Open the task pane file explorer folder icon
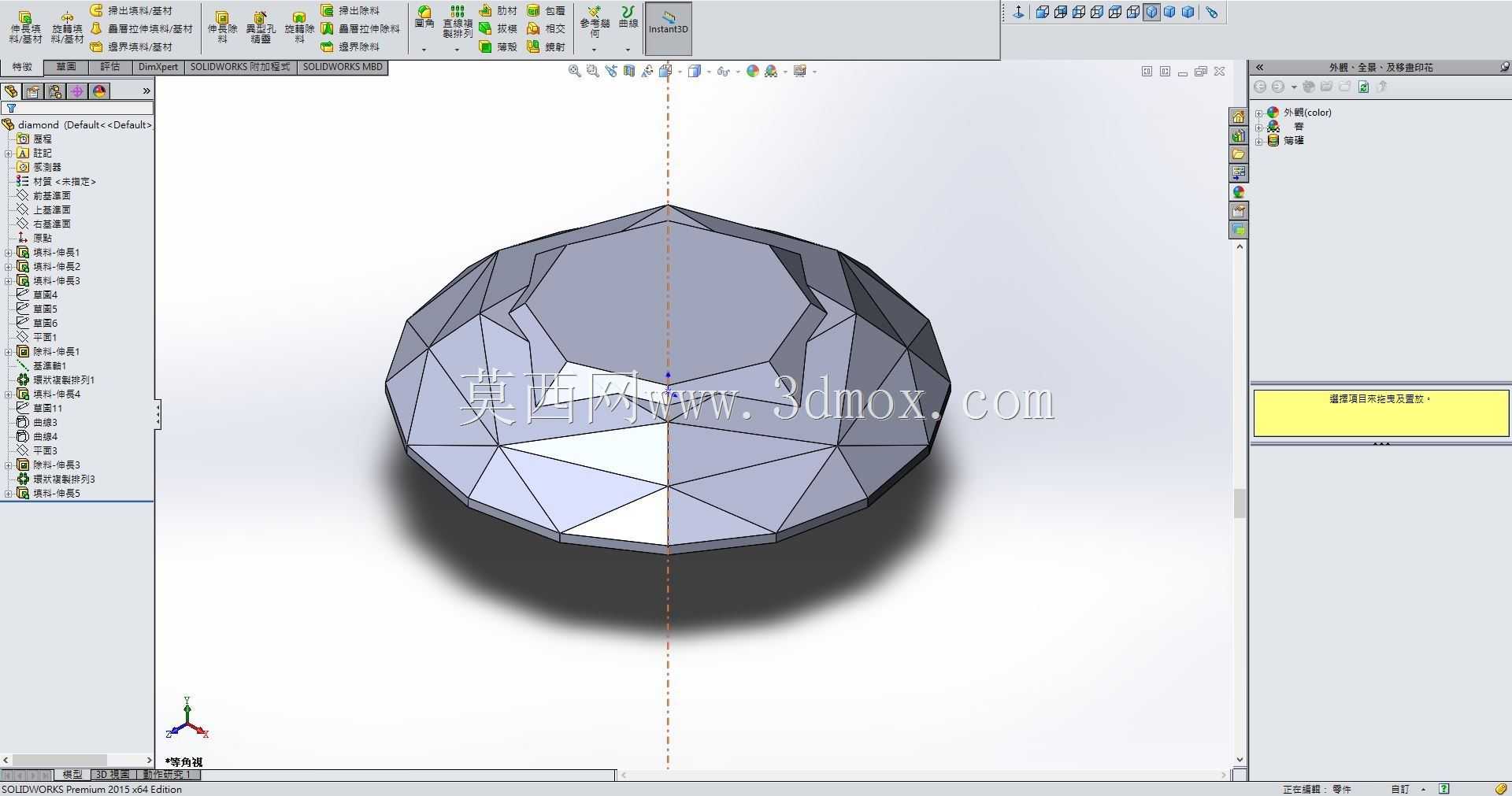 pos(1239,154)
